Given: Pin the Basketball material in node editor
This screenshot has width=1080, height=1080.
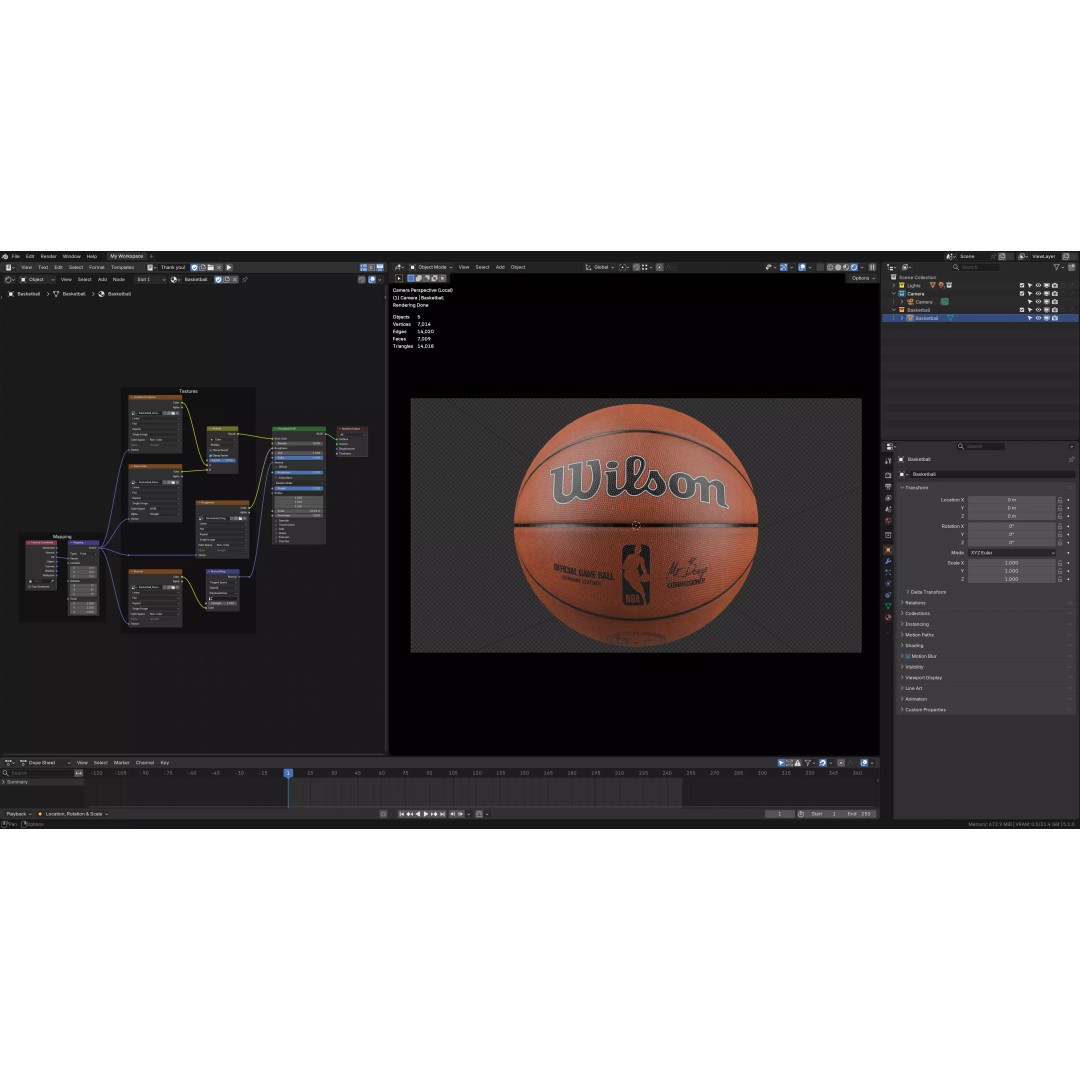Looking at the screenshot, I should point(245,280).
